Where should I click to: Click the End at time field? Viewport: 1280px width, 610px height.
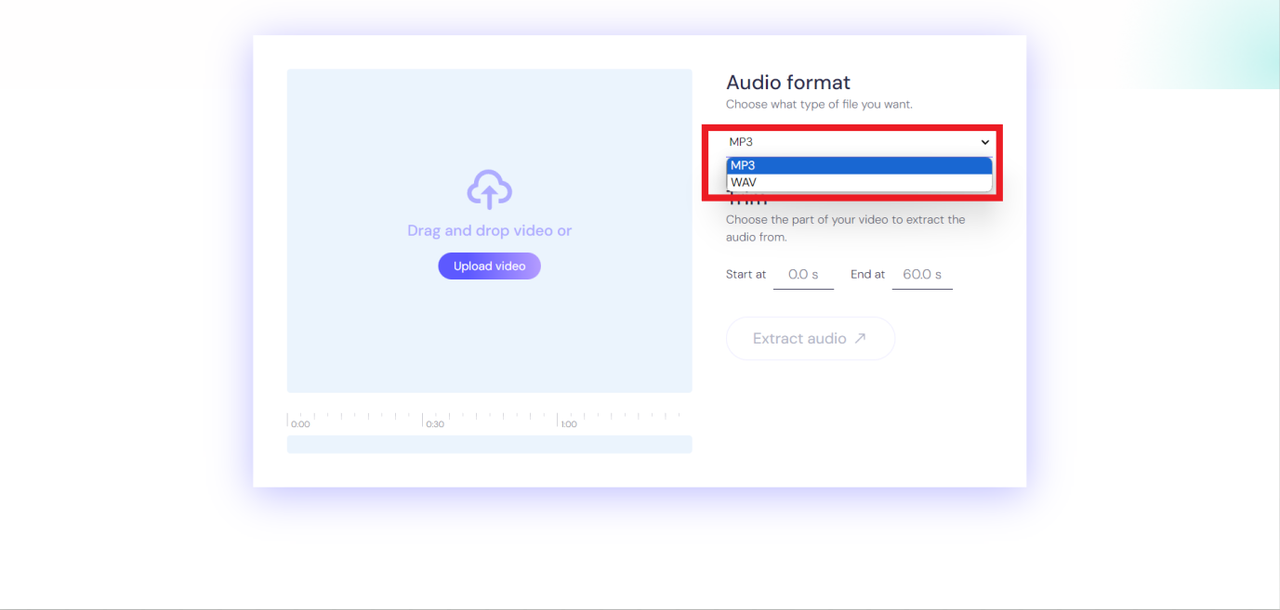coord(922,274)
